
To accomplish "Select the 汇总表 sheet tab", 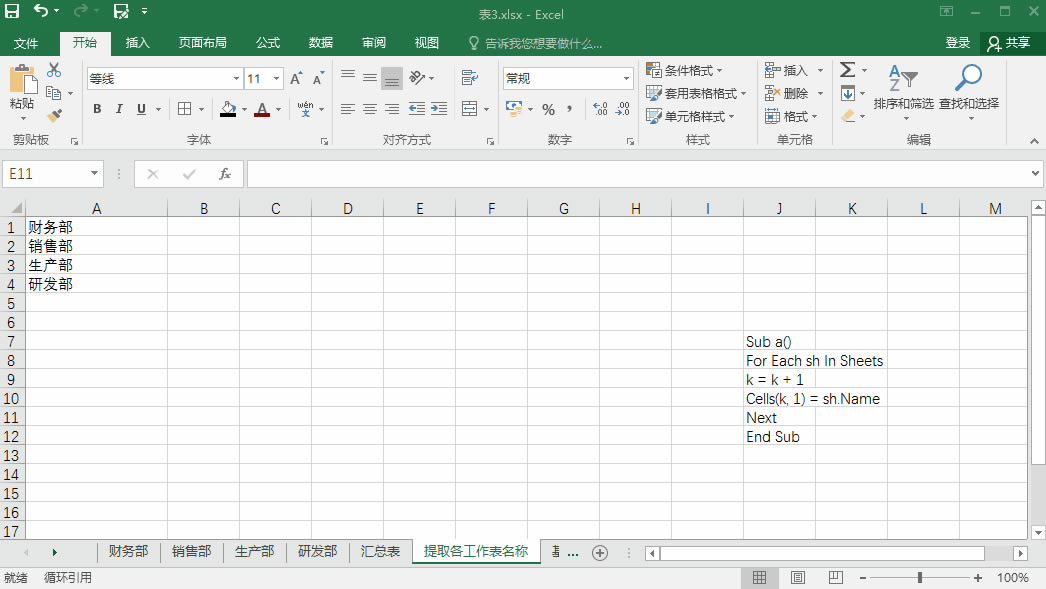I will [x=380, y=552].
